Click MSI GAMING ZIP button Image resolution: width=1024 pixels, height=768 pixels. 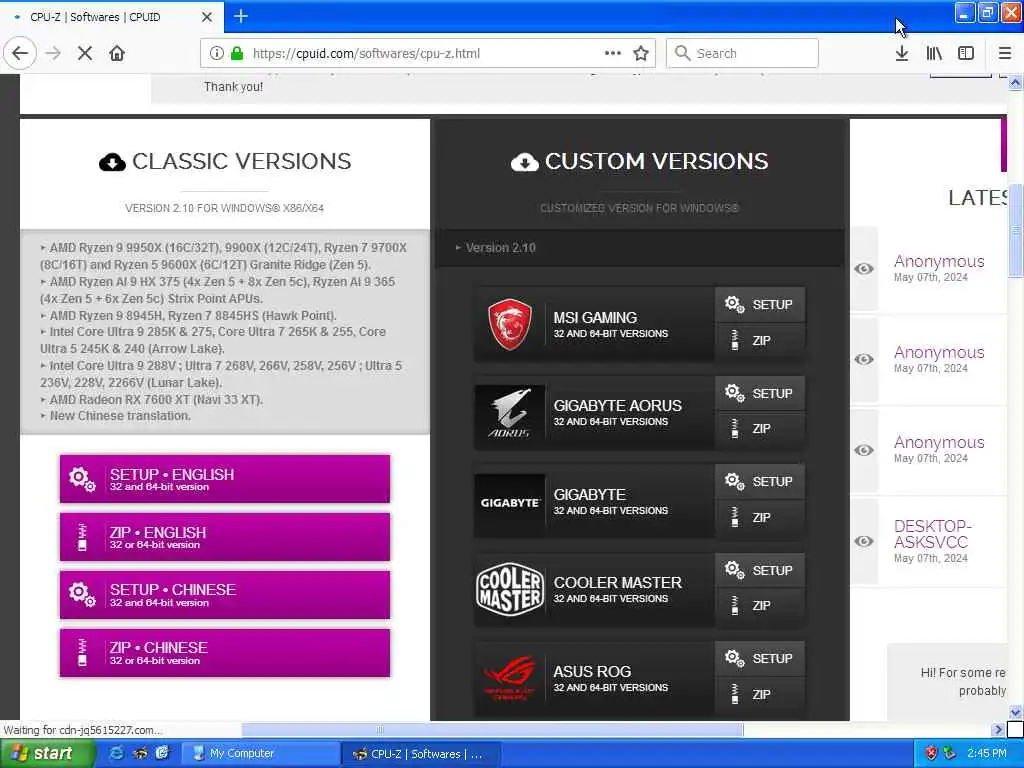pyautogui.click(x=760, y=340)
